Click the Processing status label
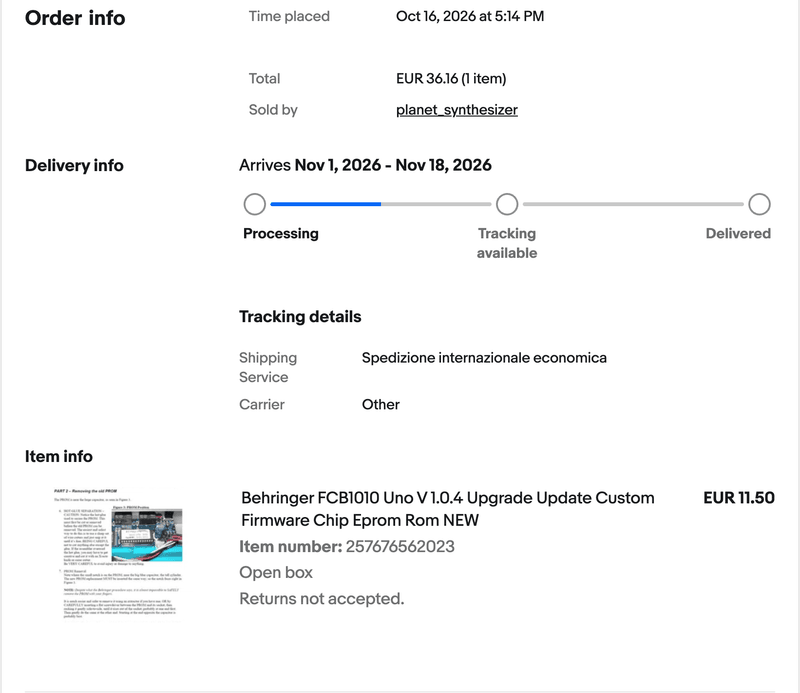The height and width of the screenshot is (693, 800). (x=281, y=233)
